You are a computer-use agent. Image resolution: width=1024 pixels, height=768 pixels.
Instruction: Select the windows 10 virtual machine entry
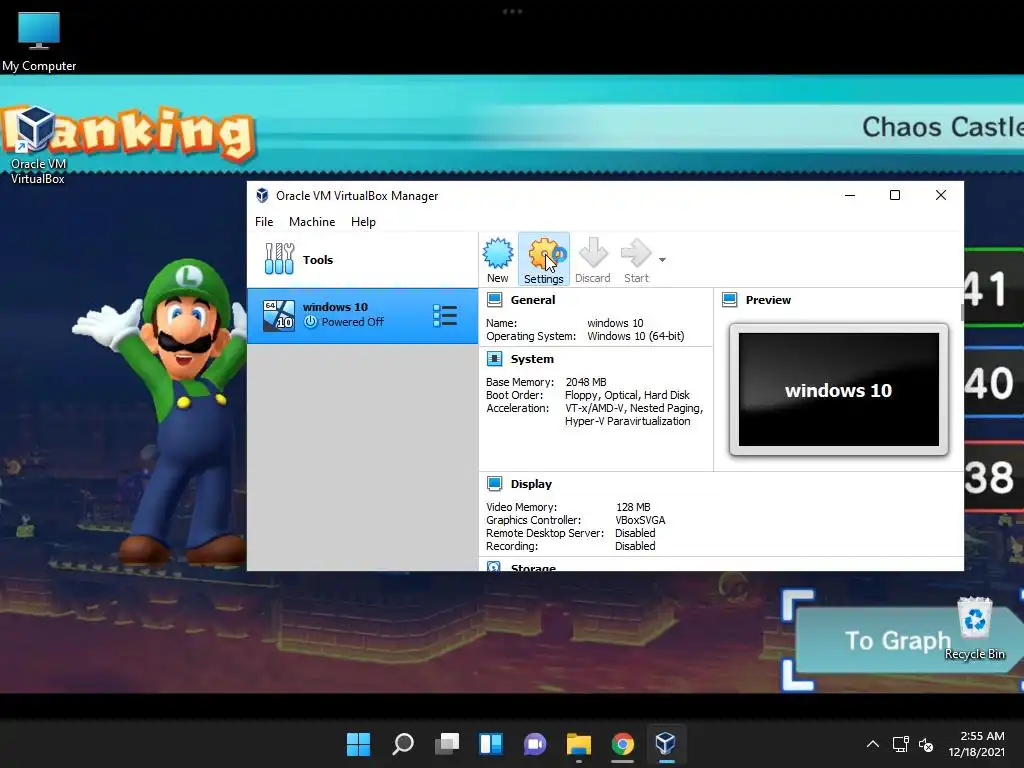(x=362, y=315)
